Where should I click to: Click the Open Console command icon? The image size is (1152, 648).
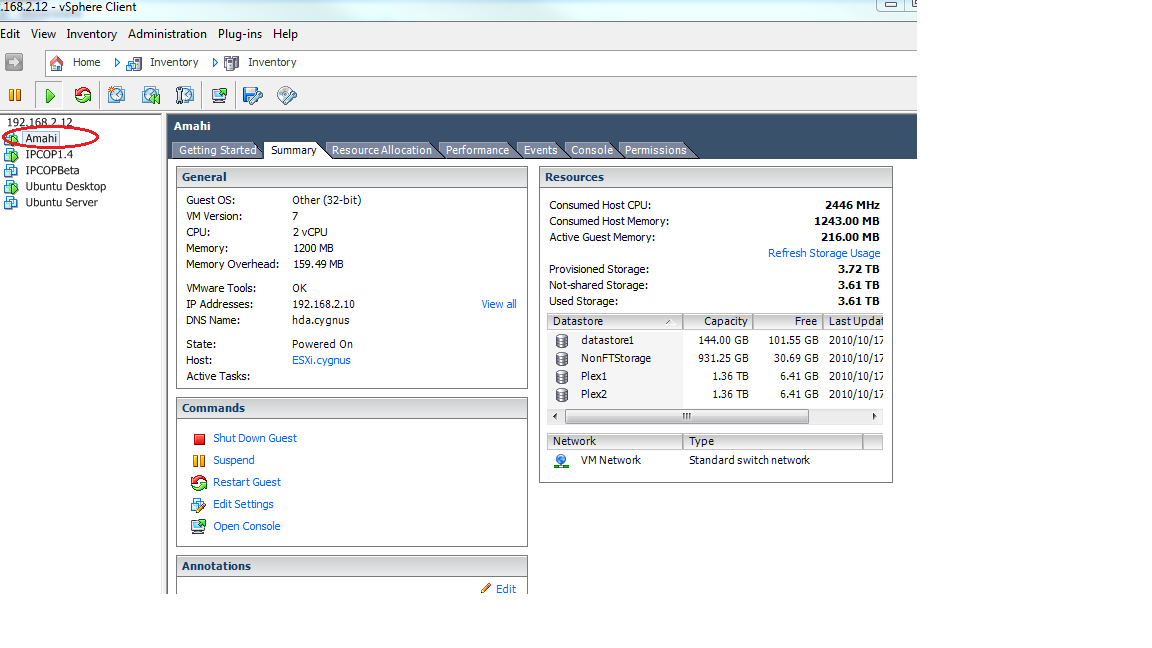coord(198,527)
